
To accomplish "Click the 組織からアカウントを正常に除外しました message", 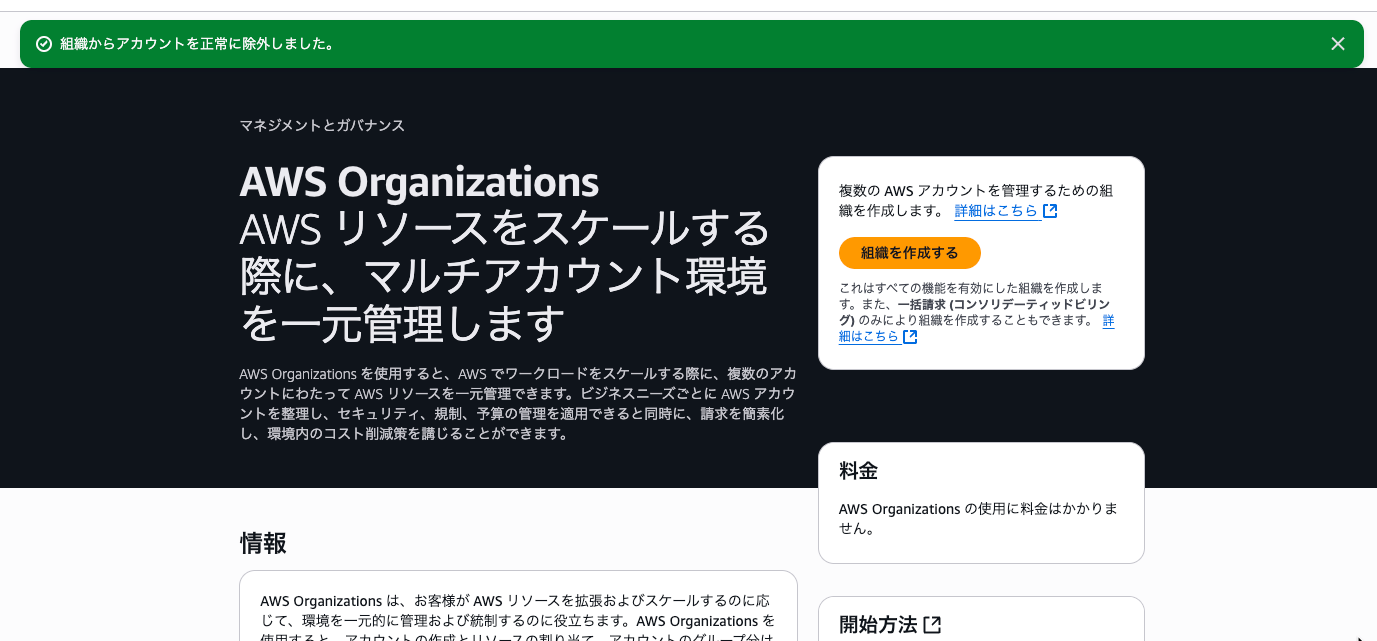I will pos(197,44).
